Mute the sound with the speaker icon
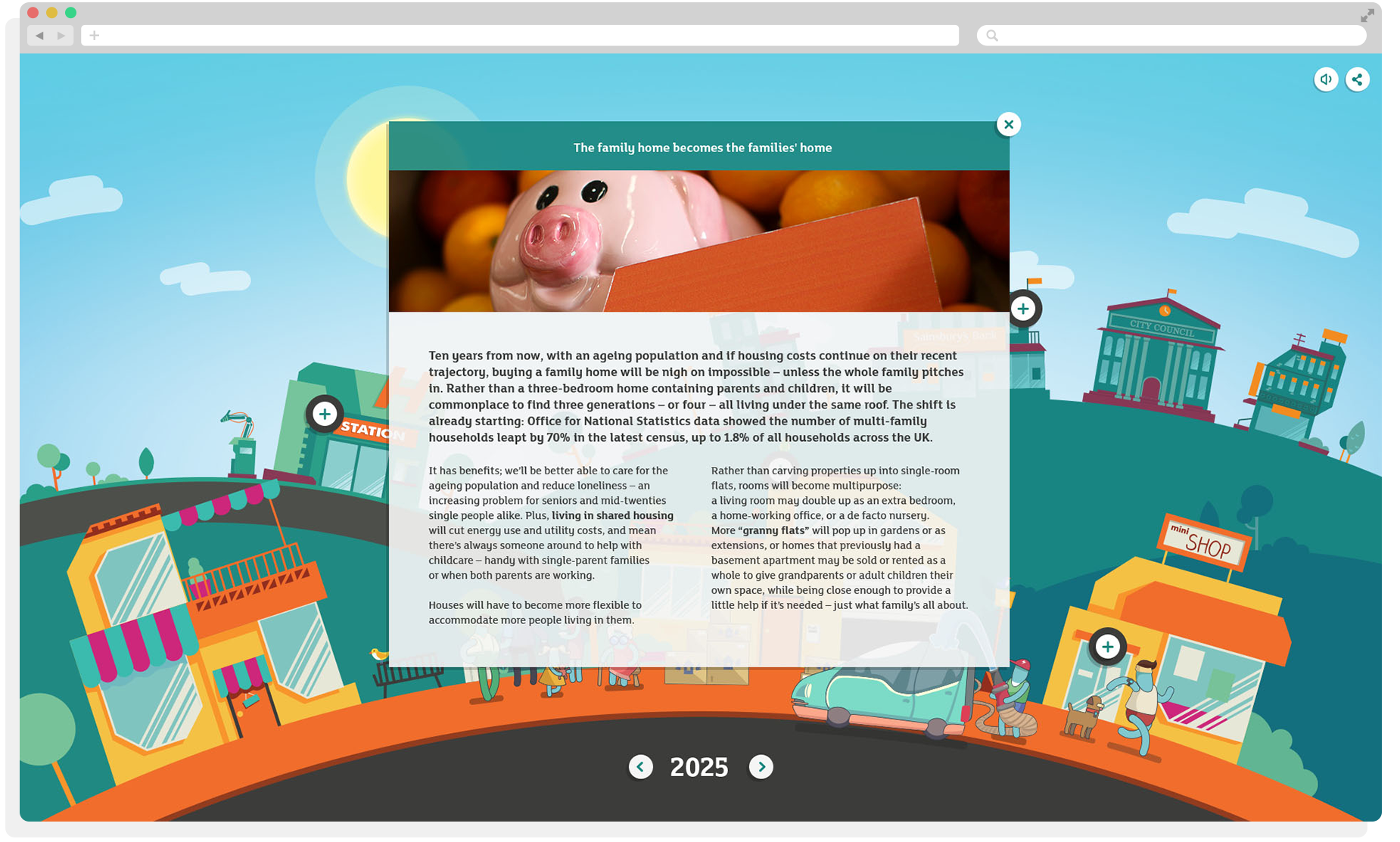Viewport: 1400px width, 842px height. [1326, 79]
